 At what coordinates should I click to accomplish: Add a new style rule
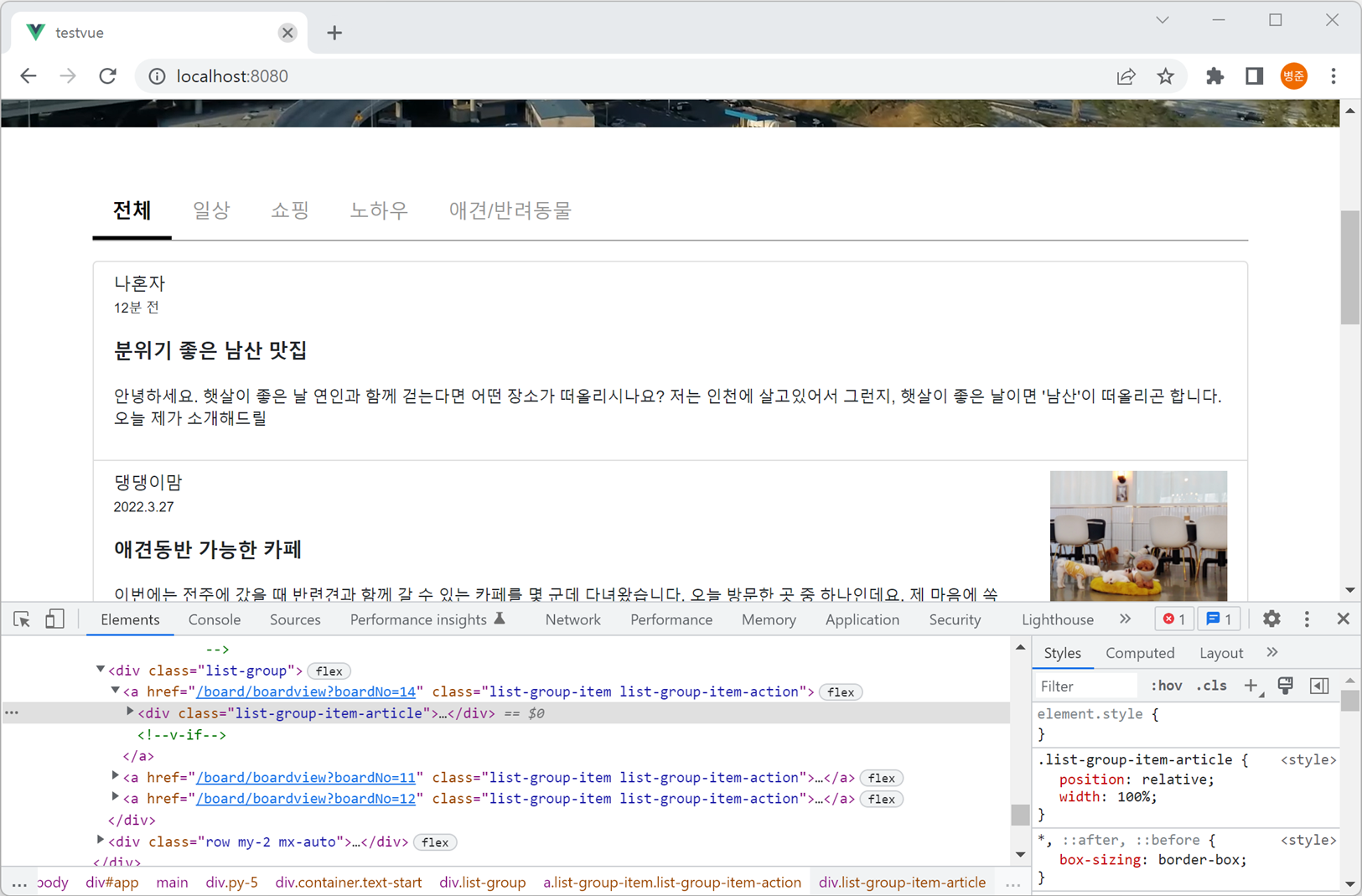pos(1251,686)
